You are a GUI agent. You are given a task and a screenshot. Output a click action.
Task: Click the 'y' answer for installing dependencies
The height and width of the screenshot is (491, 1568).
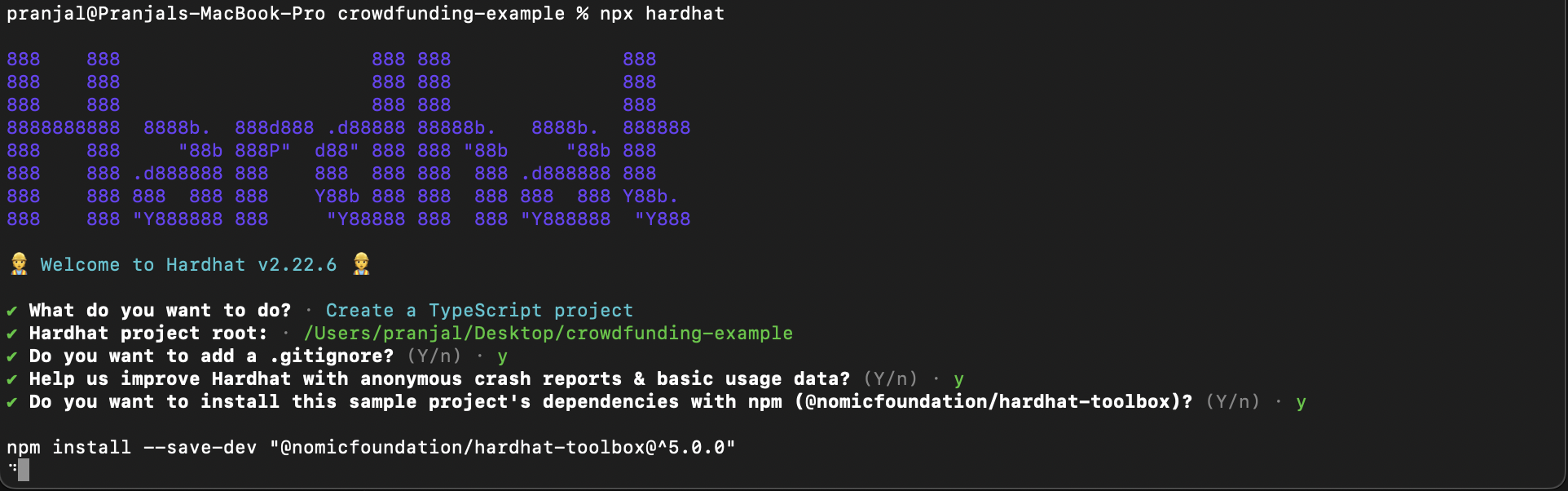point(1302,403)
